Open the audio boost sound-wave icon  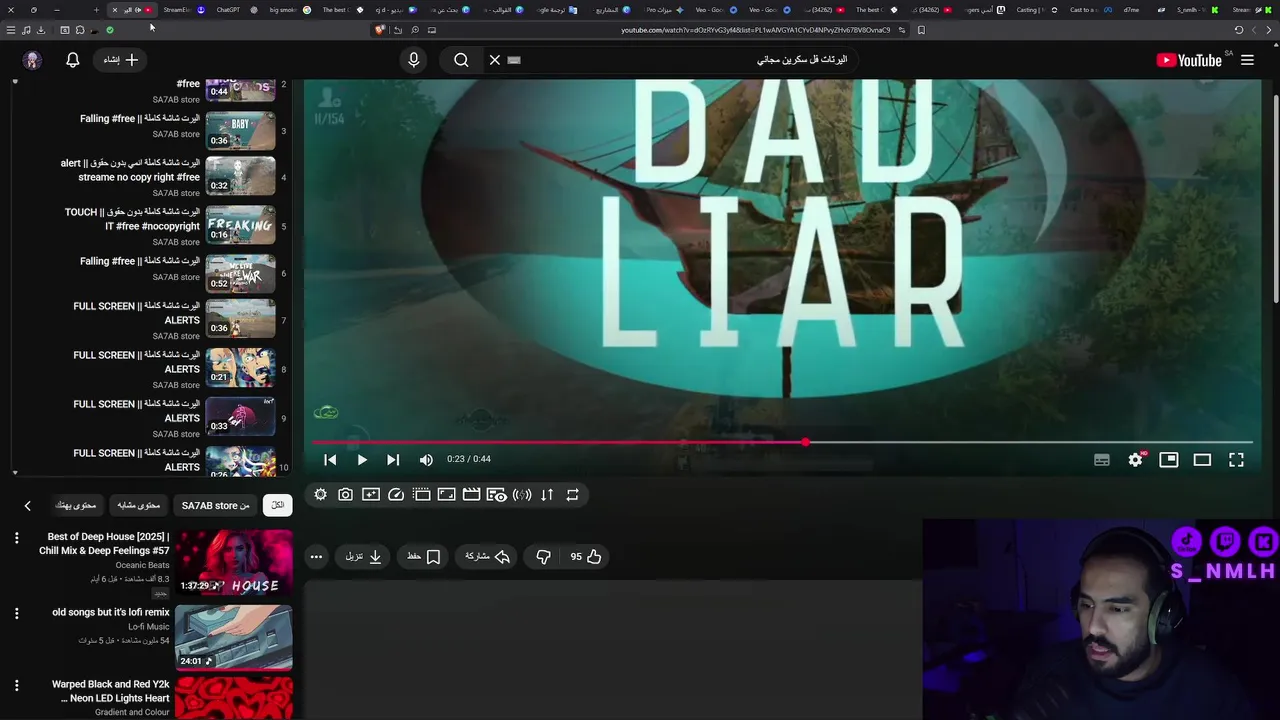[522, 495]
